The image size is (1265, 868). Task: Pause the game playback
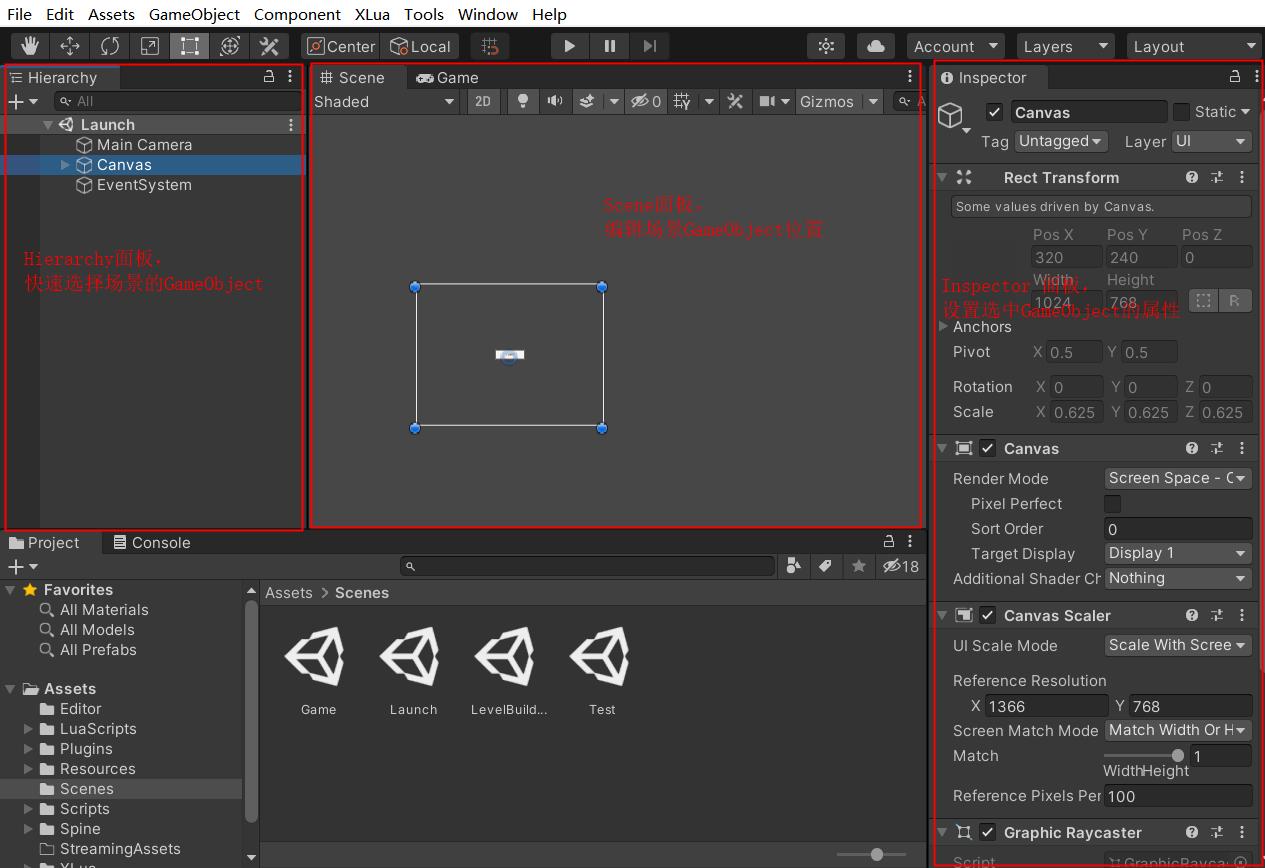(x=610, y=46)
